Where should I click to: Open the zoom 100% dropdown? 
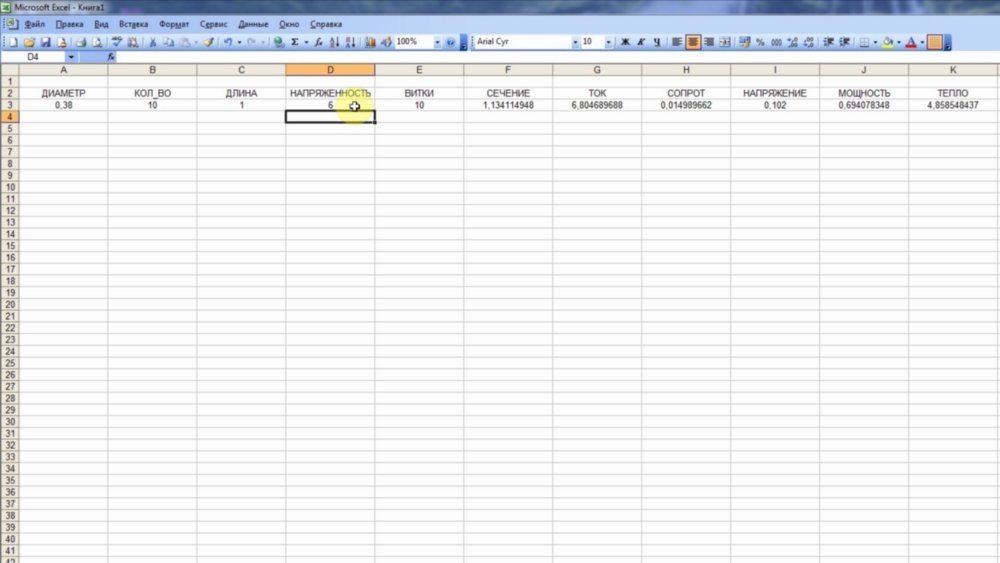[x=437, y=42]
